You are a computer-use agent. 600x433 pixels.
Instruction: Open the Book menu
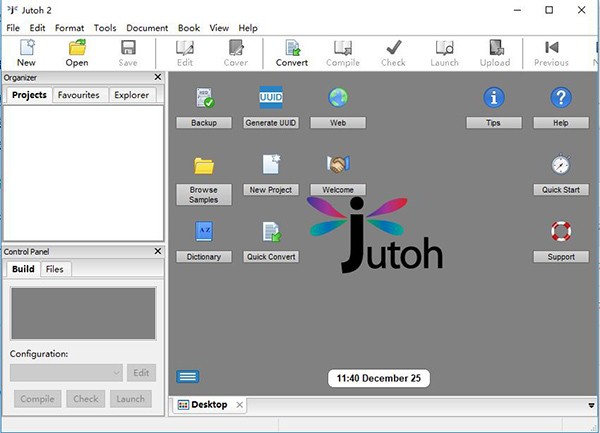188,28
